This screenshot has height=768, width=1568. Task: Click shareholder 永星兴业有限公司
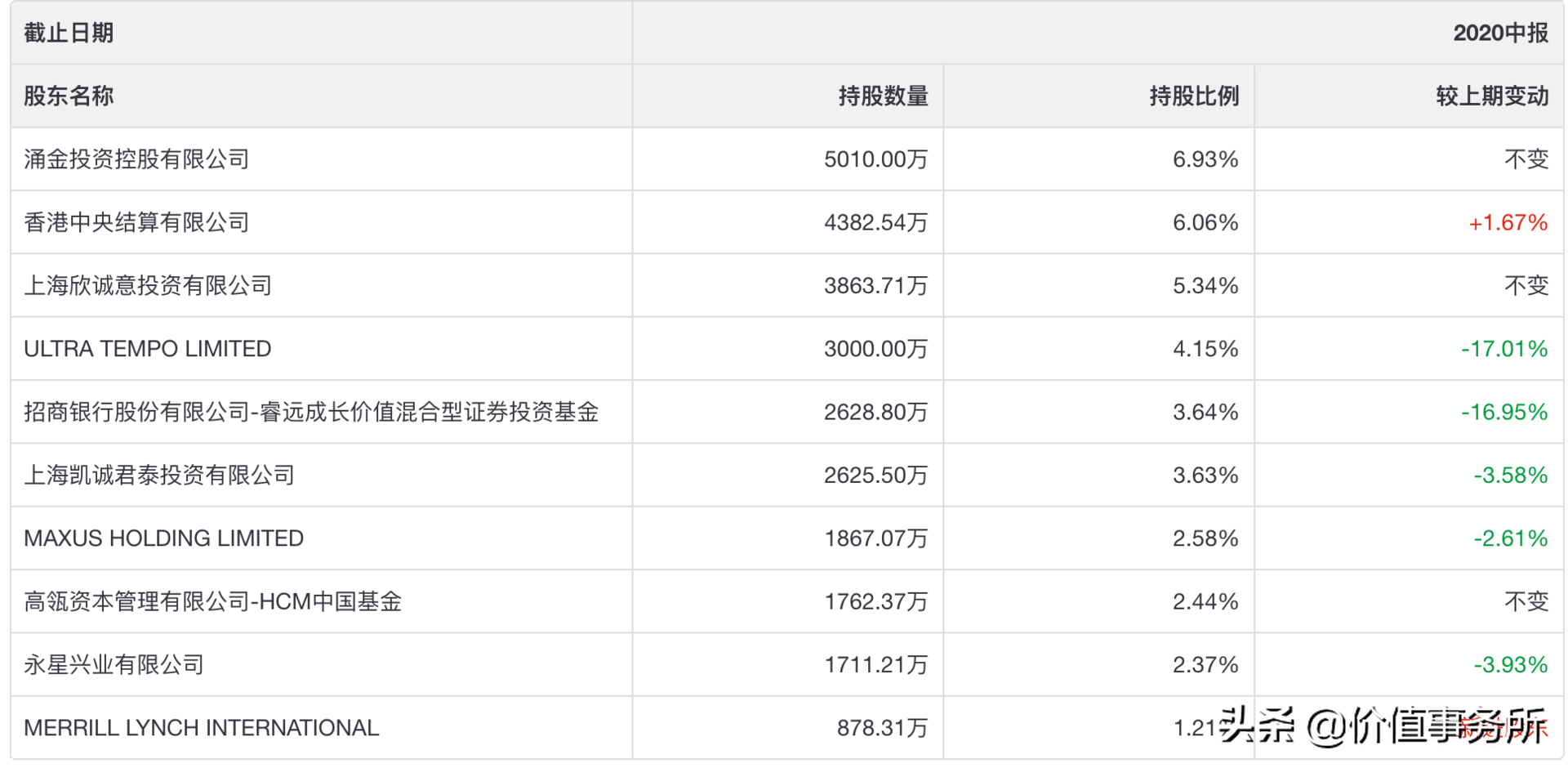pyautogui.click(x=114, y=664)
